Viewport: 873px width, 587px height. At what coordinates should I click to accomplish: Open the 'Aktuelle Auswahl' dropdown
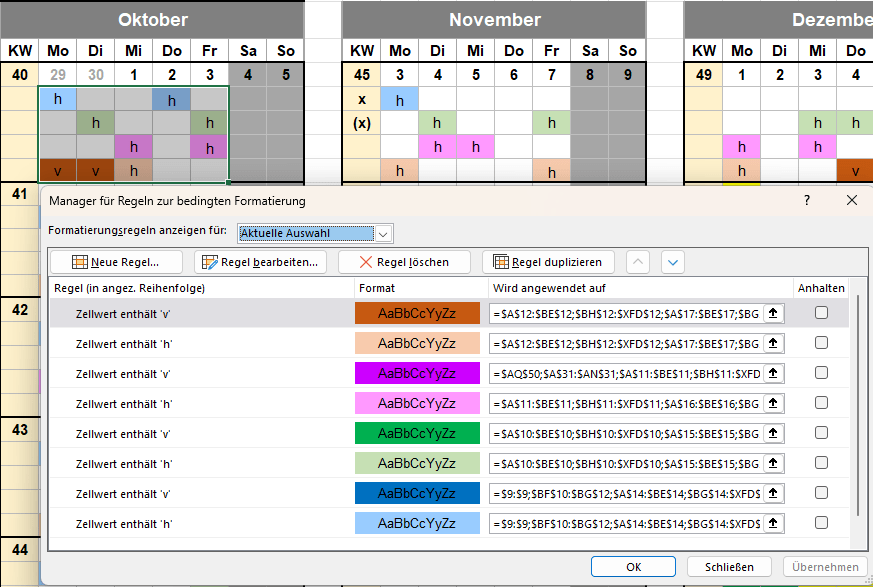pyautogui.click(x=384, y=233)
